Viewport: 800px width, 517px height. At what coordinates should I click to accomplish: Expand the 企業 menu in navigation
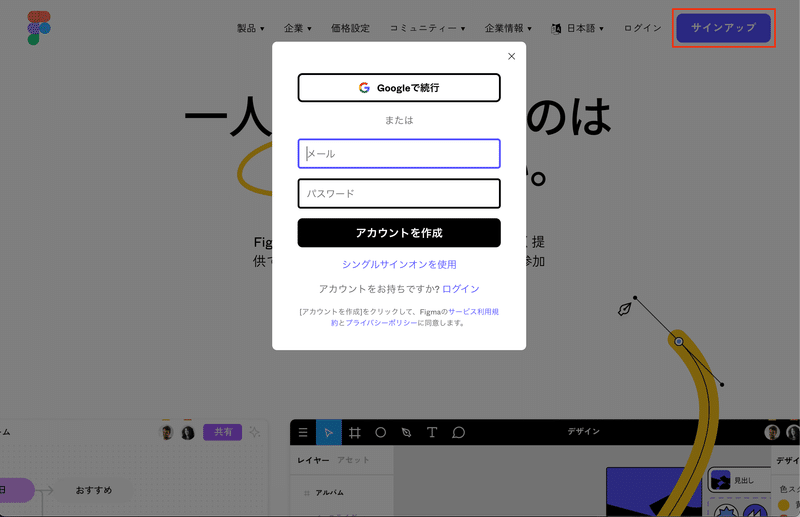click(298, 28)
